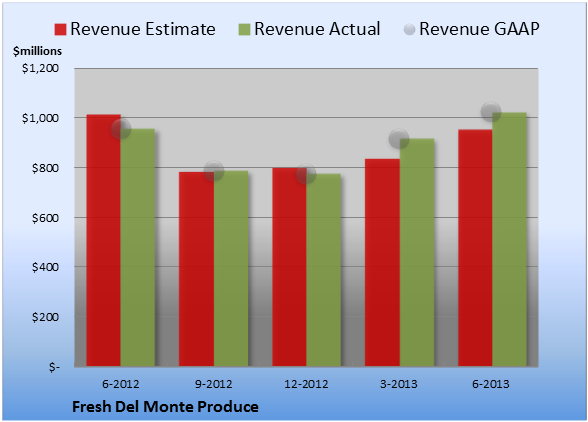588x422 pixels.
Task: Select the green actual bar for 12-2012
Action: pyautogui.click(x=324, y=270)
